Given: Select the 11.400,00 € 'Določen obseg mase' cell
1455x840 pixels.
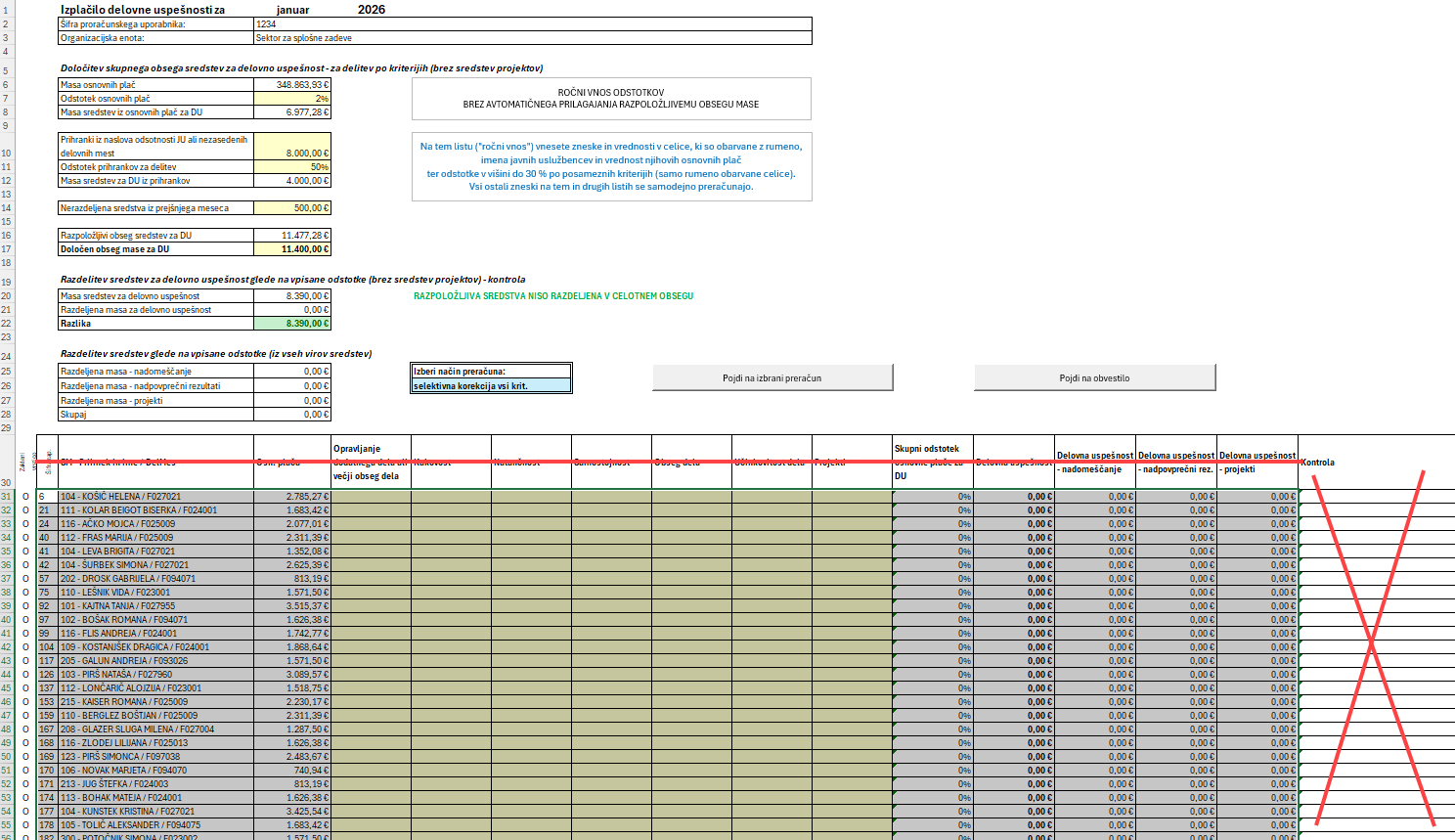Looking at the screenshot, I should tap(292, 249).
